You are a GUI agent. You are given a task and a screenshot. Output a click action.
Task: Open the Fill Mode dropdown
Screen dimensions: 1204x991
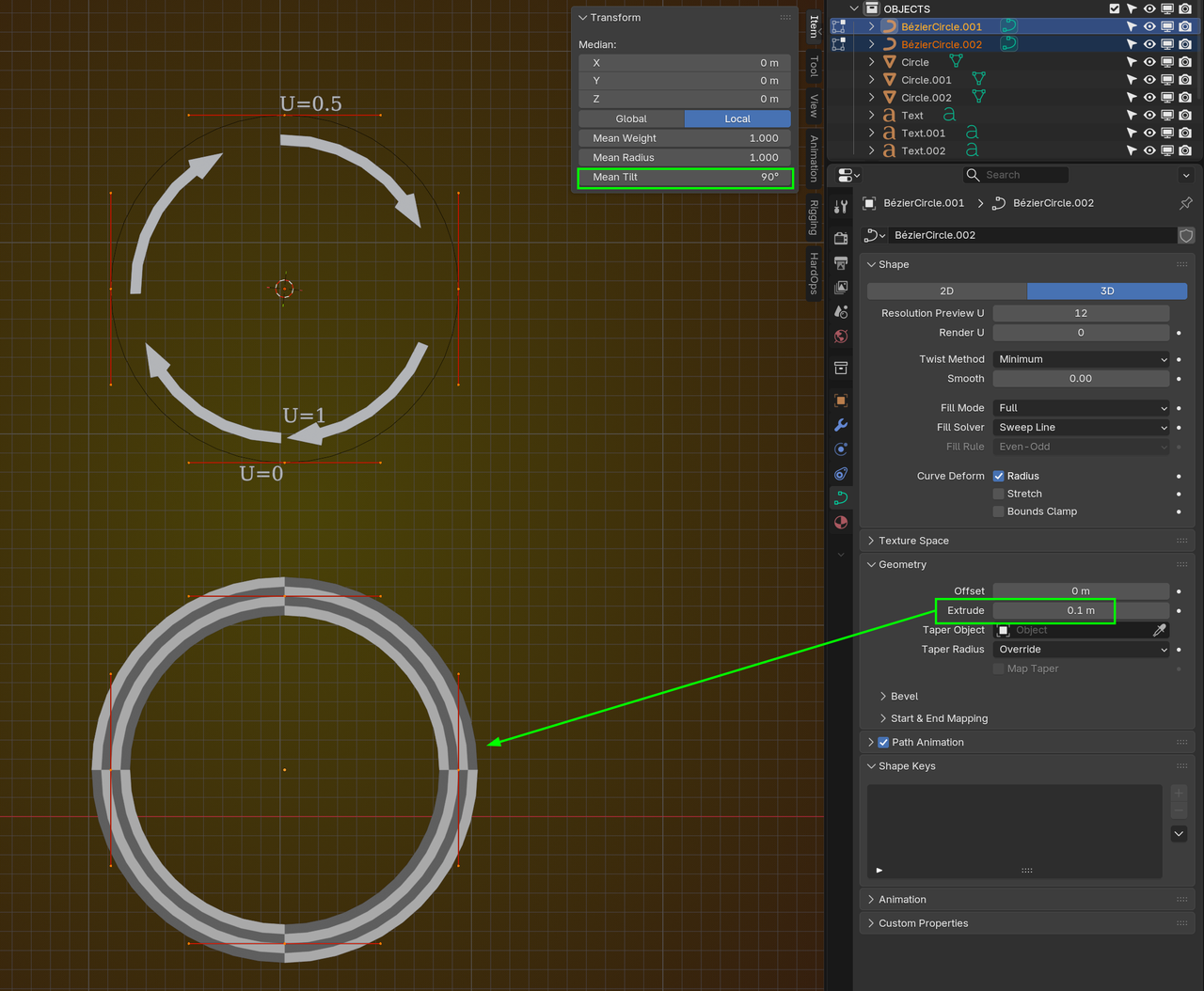[1081, 407]
